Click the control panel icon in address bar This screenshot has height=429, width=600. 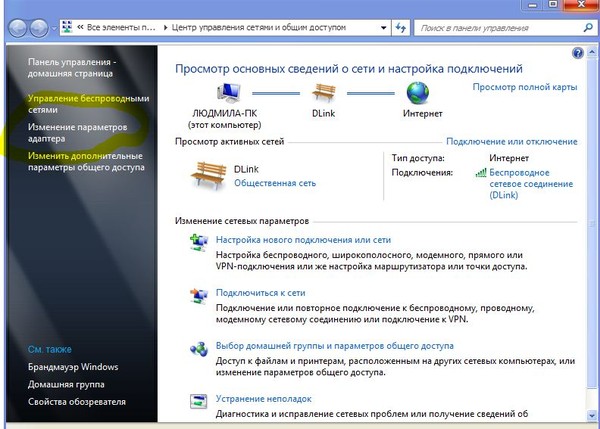[x=67, y=28]
